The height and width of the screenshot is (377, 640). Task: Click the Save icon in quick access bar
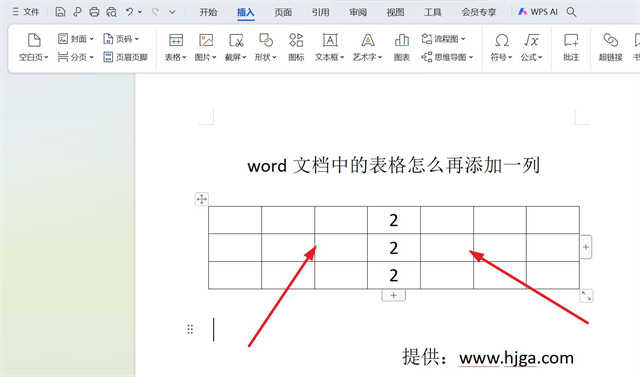click(x=60, y=12)
